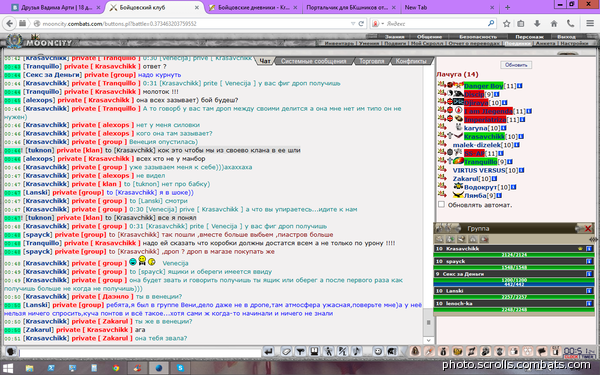The width and height of the screenshot is (600, 375).
Task: Click the 'Обновить' refresh button
Action: coord(516,65)
